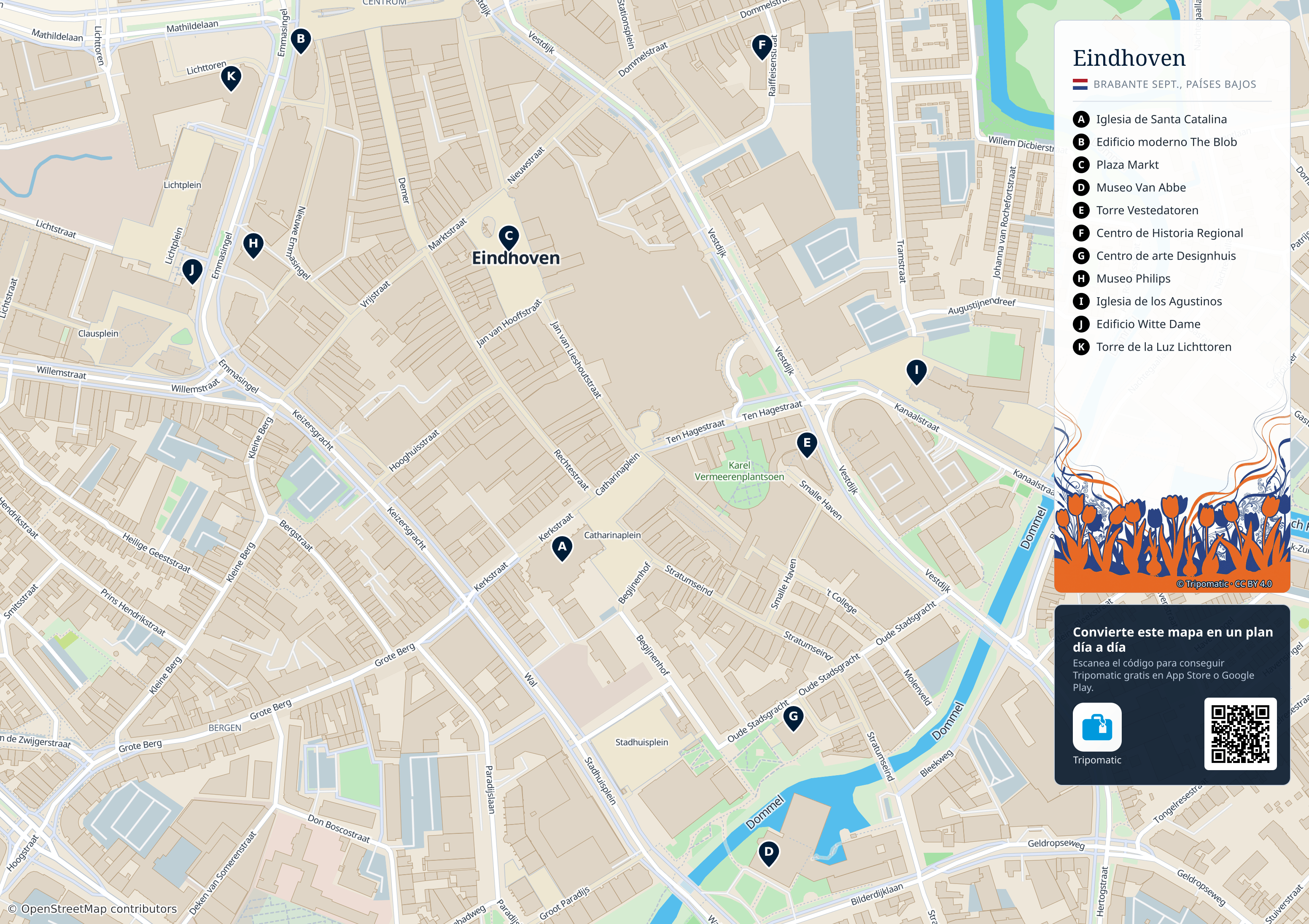
Task: Click legend badge C for Plaza Markt
Action: point(1081,165)
